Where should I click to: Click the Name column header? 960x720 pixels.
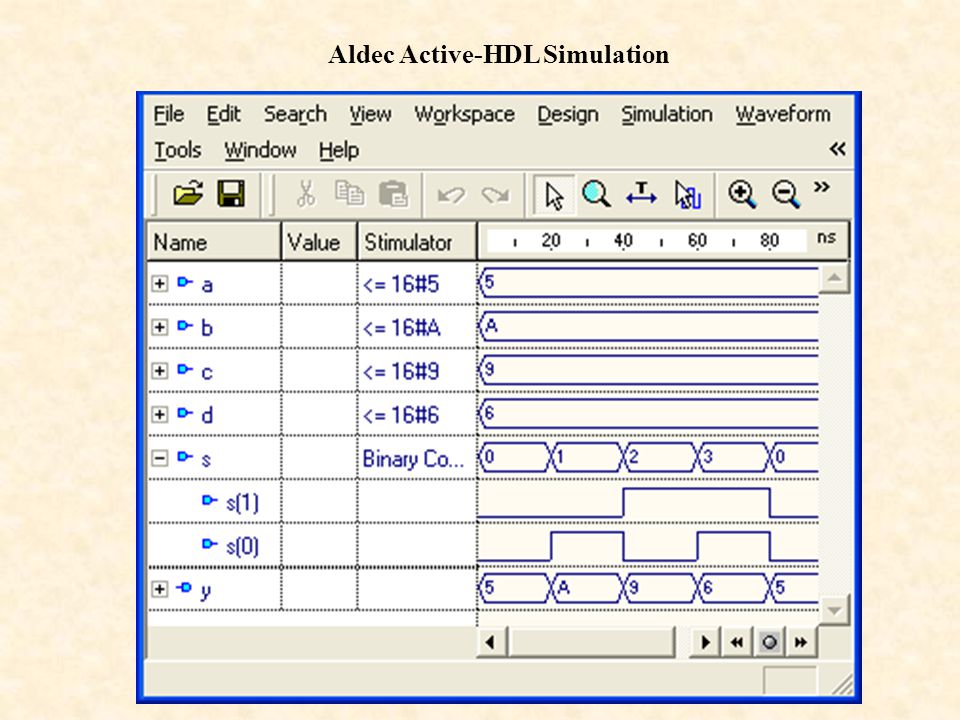[214, 242]
